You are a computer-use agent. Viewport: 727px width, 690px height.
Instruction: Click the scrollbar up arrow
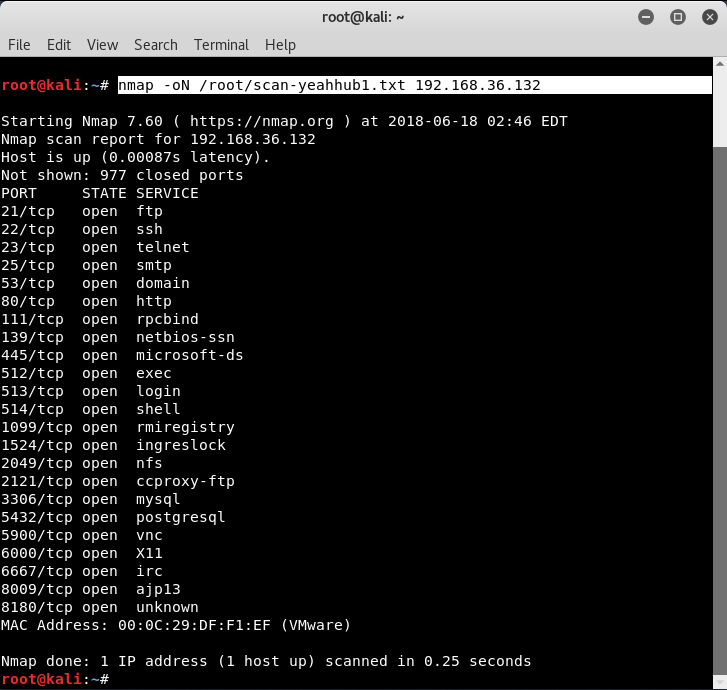tap(720, 64)
